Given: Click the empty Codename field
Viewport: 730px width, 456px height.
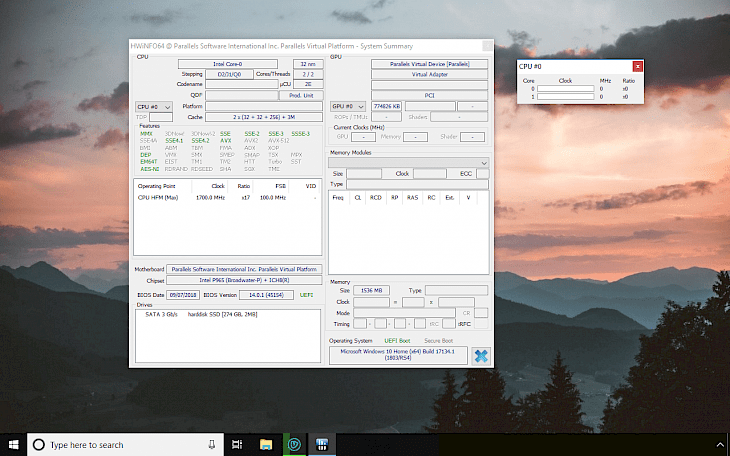Looking at the screenshot, I should pos(242,84).
